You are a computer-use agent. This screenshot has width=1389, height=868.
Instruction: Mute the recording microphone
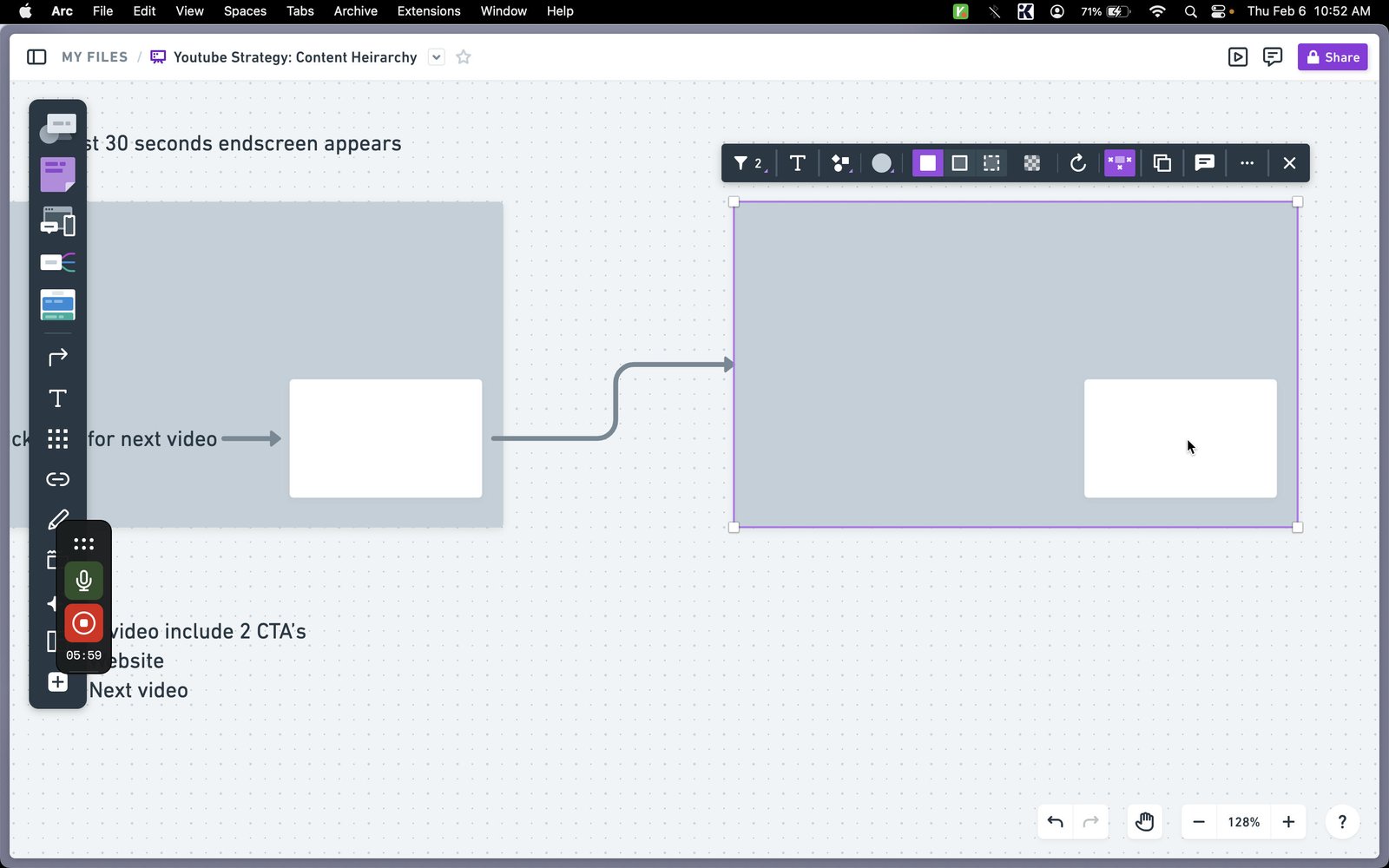click(83, 580)
